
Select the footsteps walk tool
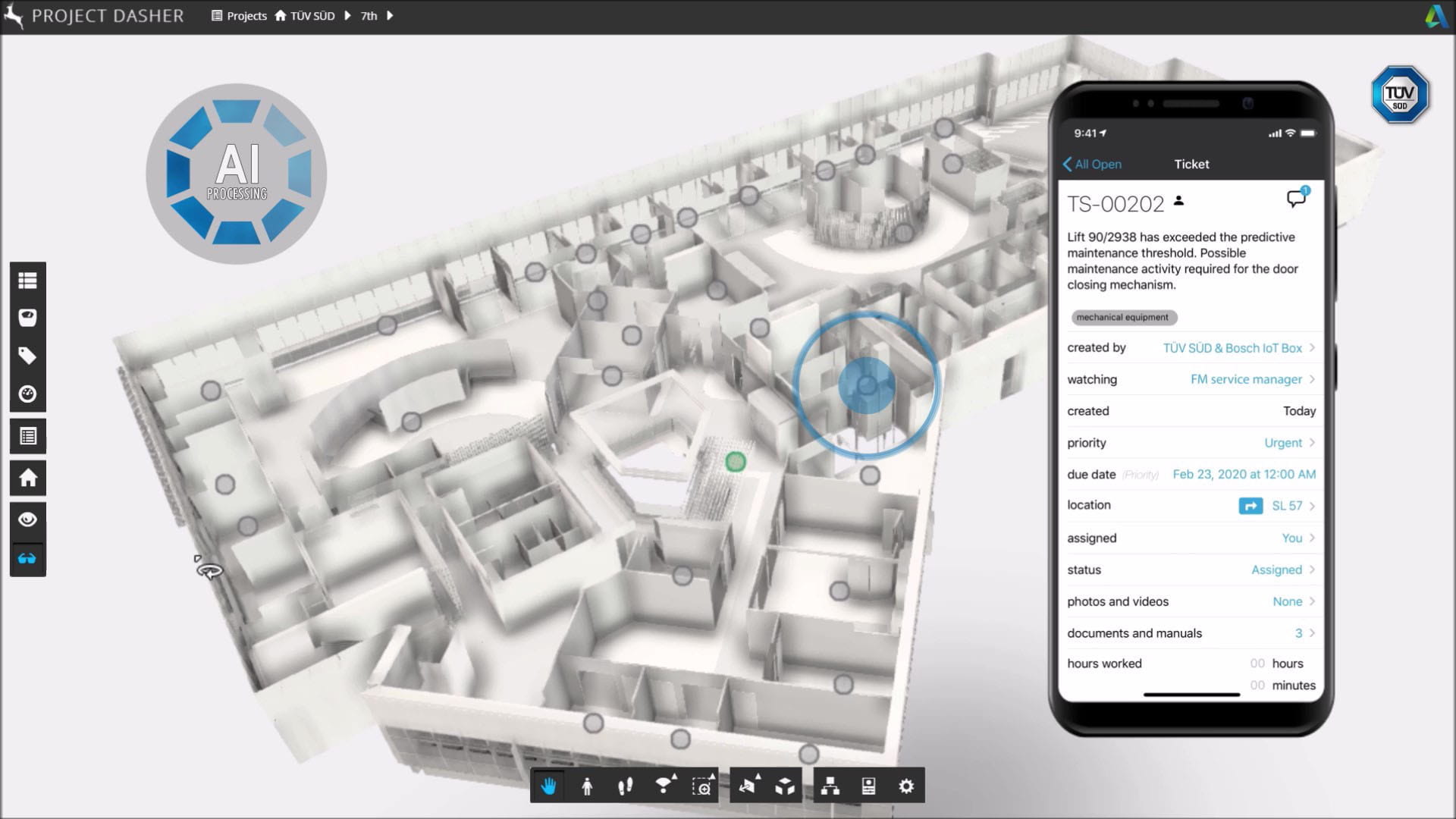(625, 786)
